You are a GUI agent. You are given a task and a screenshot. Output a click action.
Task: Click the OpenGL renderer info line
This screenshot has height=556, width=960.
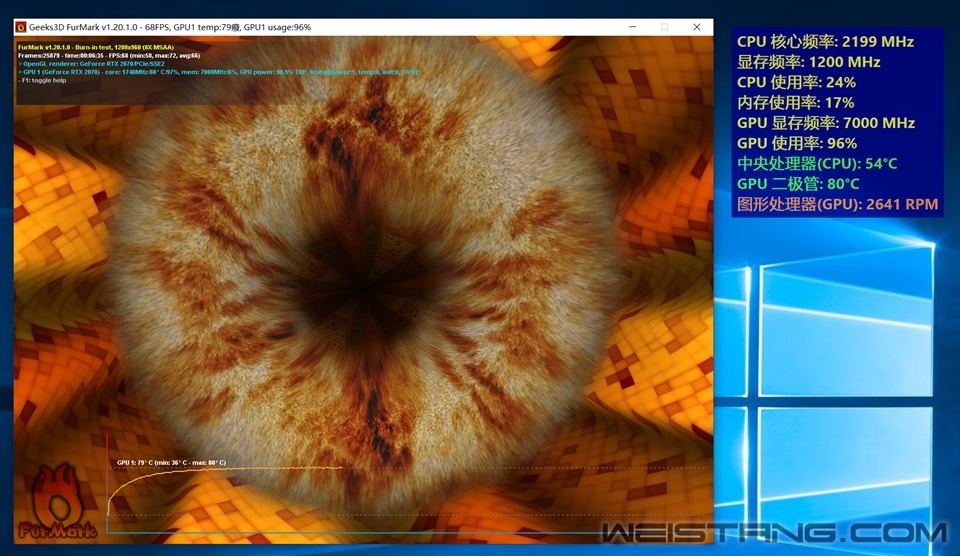coord(91,63)
